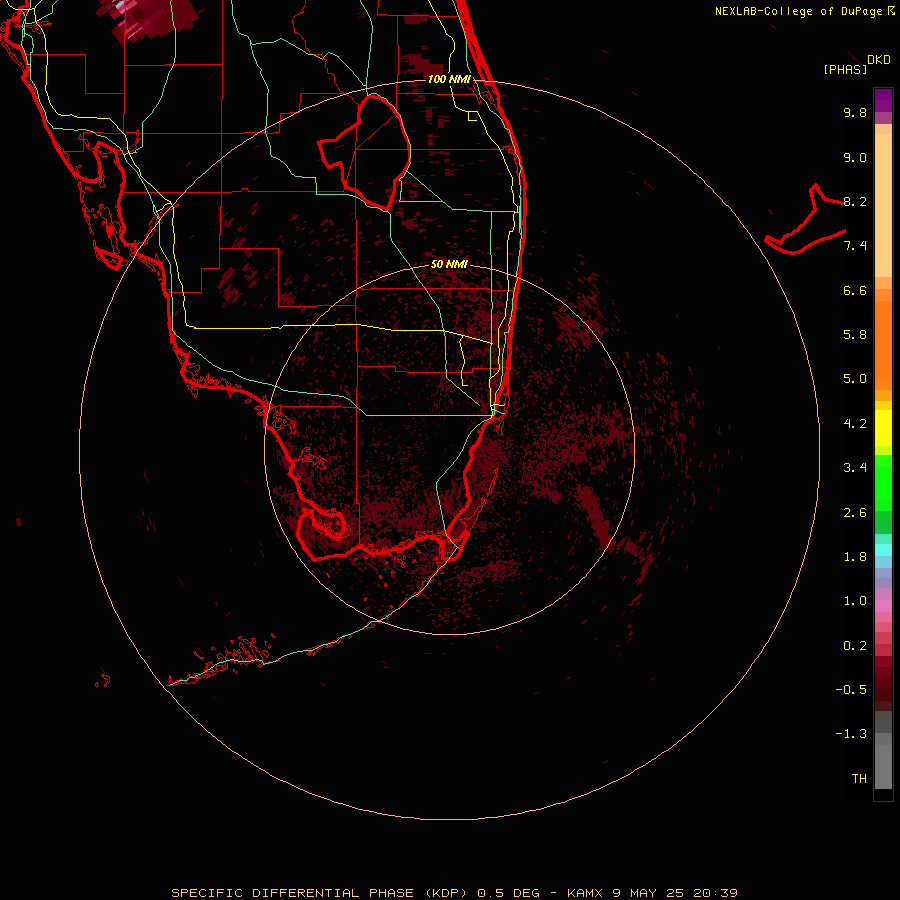Viewport: 900px width, 900px height.
Task: Click the Bahamas island outline on the east edge of the map
Action: [x=805, y=221]
